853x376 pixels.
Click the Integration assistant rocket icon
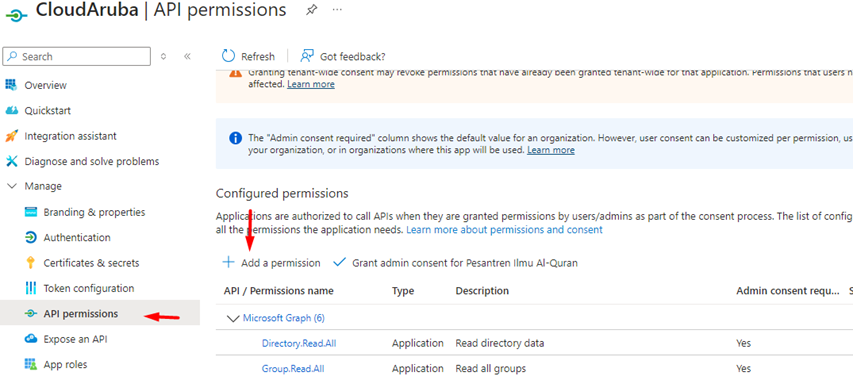[11, 136]
